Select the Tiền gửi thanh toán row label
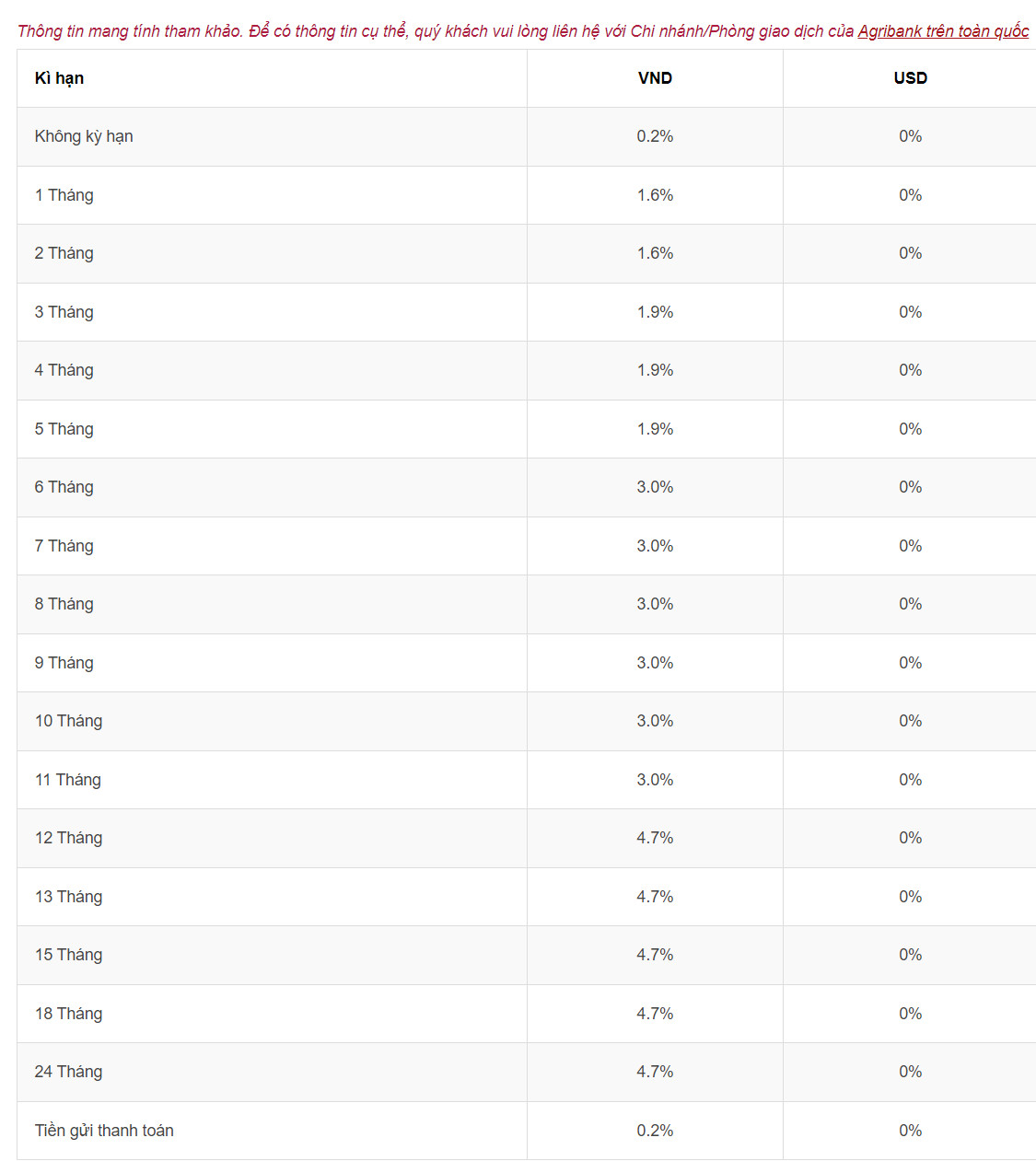The width and height of the screenshot is (1036, 1161). click(104, 1131)
